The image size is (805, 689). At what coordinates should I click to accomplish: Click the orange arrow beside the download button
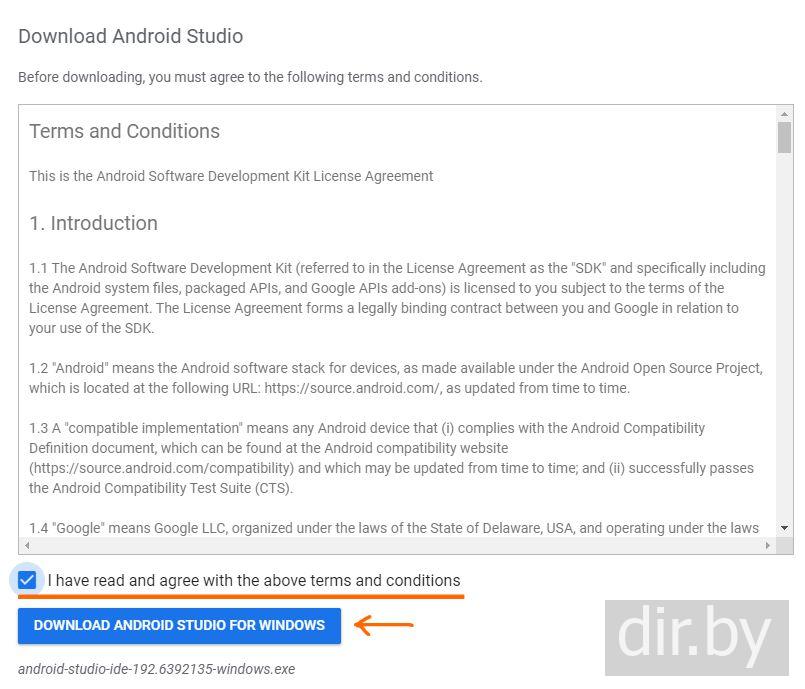pos(384,626)
